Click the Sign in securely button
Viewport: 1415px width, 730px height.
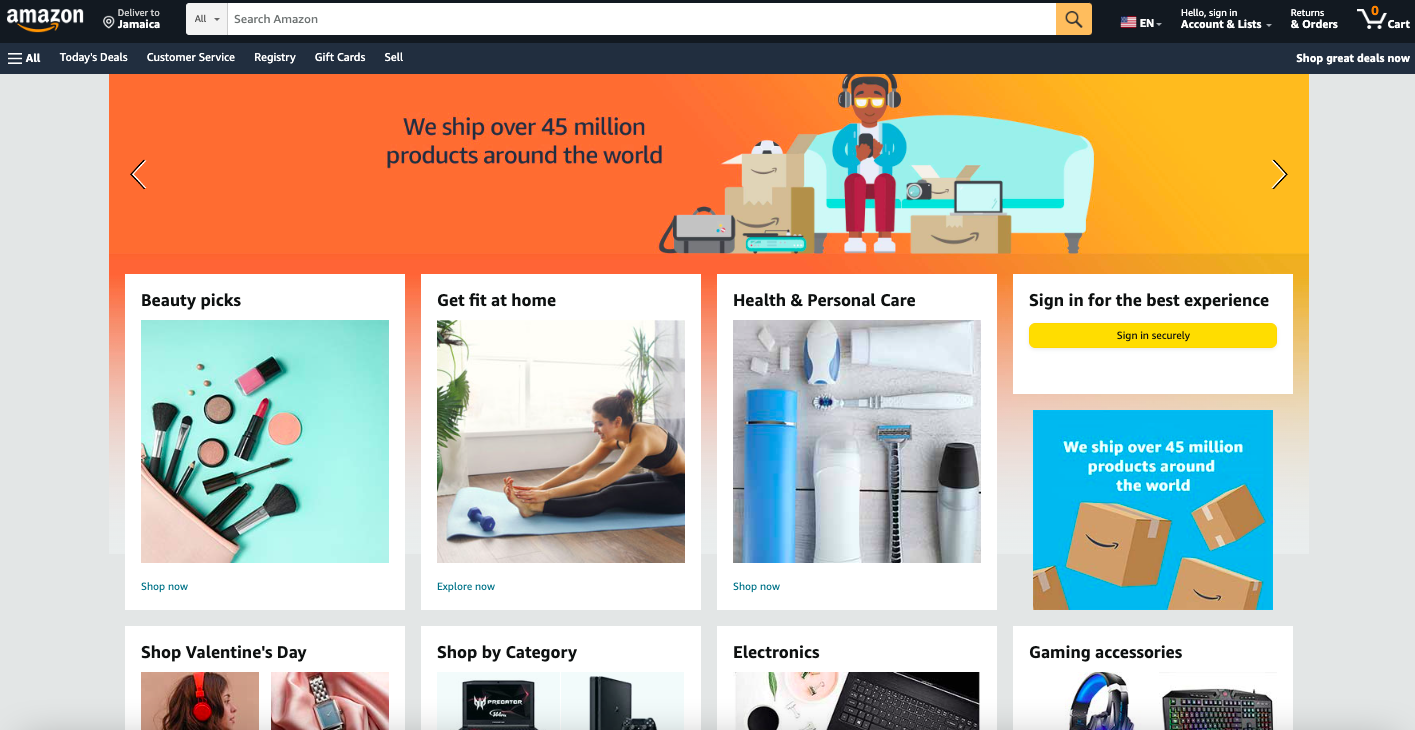(1153, 335)
